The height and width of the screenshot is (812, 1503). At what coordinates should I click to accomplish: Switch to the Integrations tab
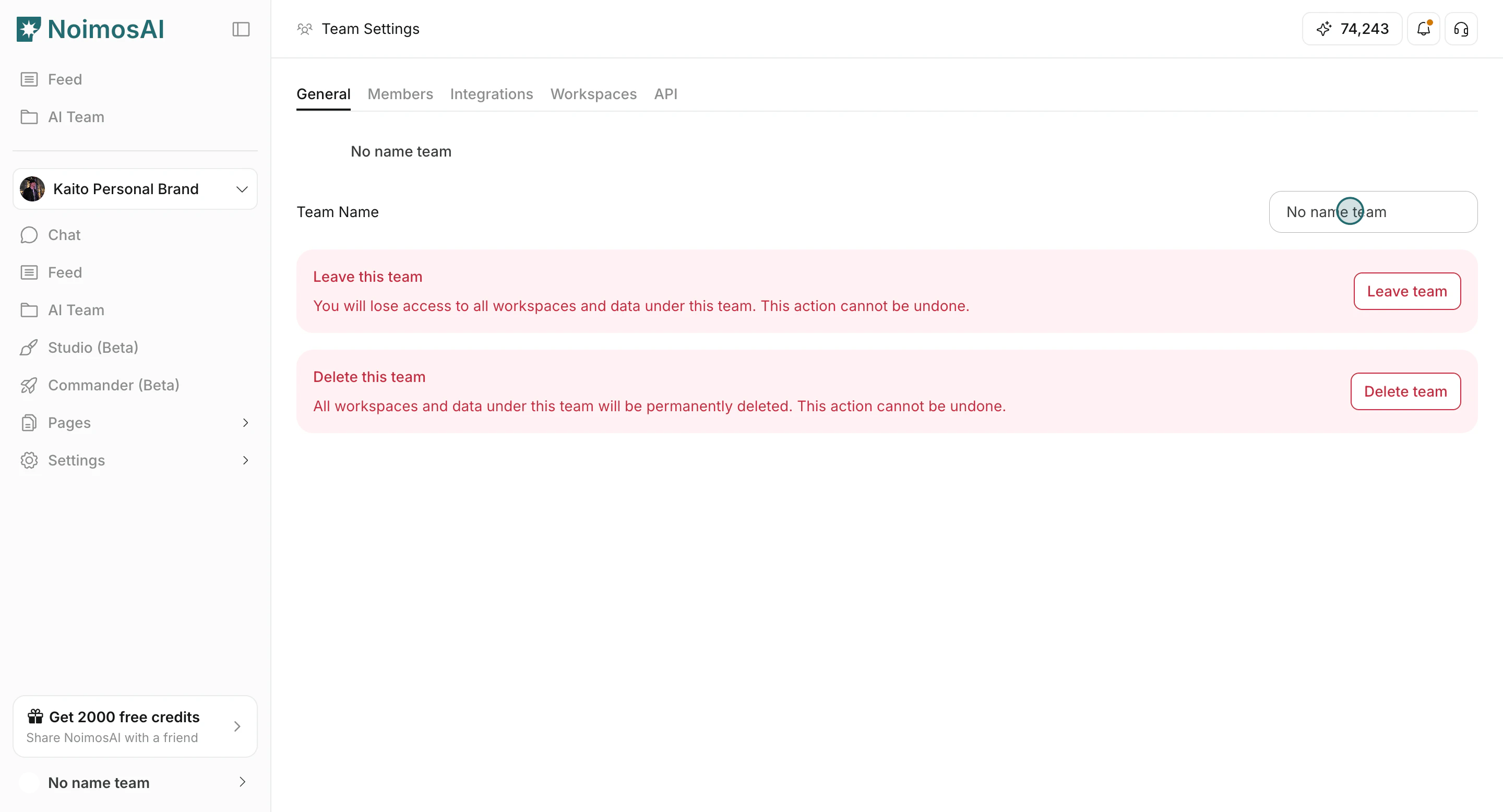point(491,94)
